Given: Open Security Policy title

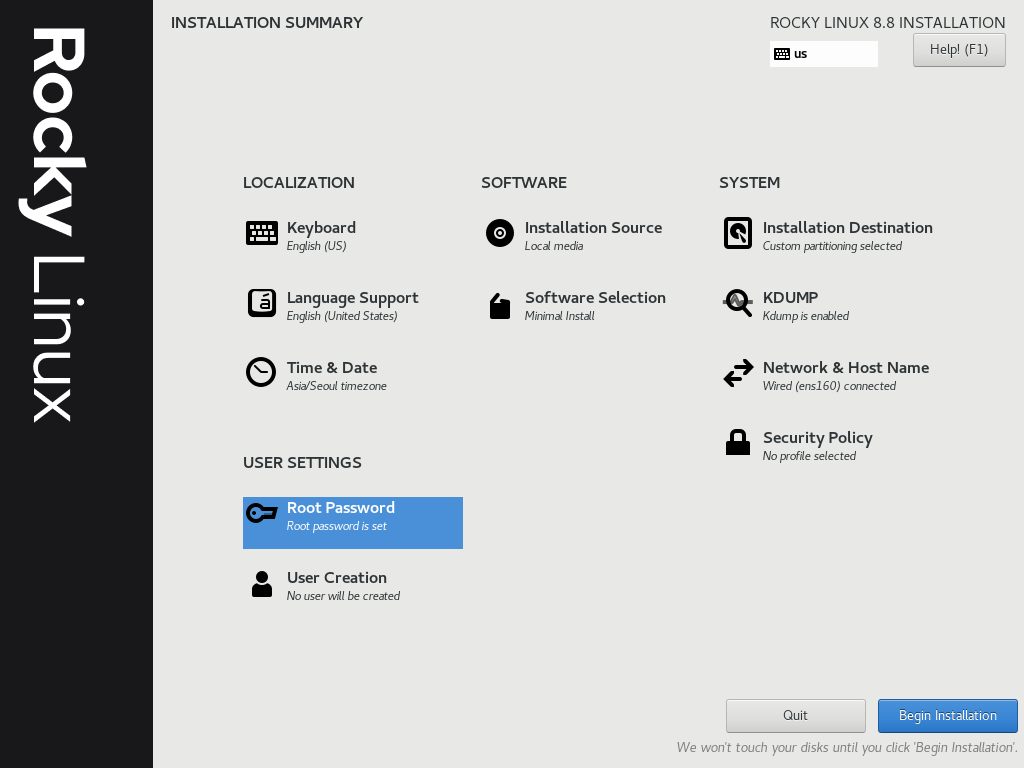Looking at the screenshot, I should point(818,438).
